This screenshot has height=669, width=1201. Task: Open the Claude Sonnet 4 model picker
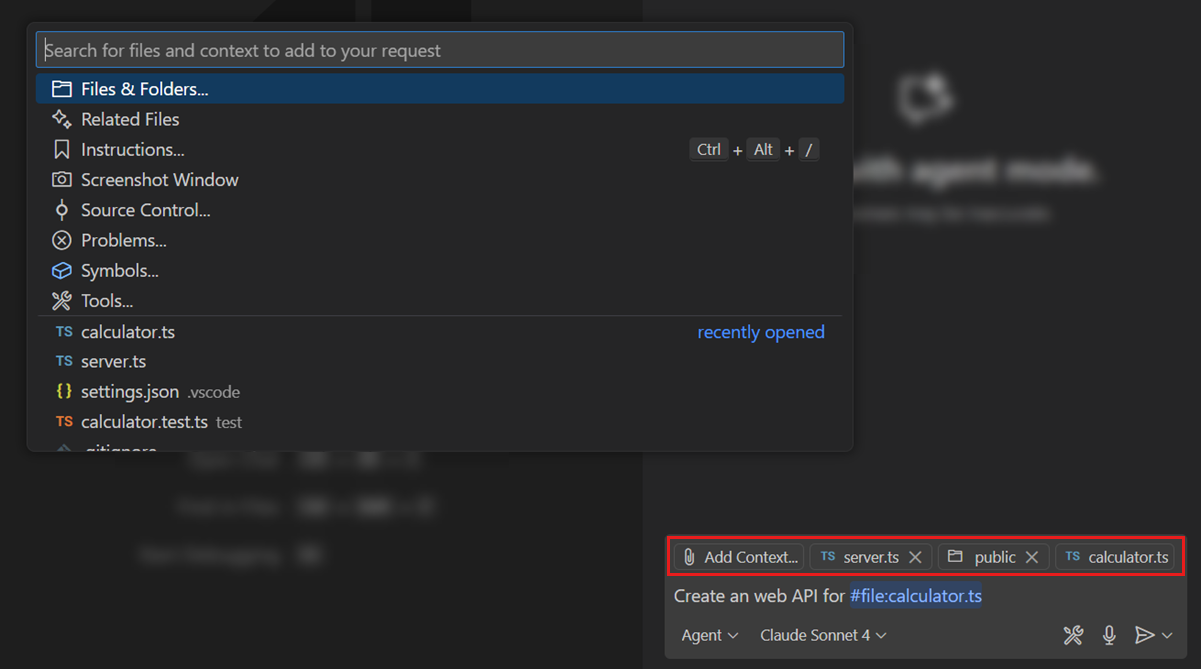point(822,635)
